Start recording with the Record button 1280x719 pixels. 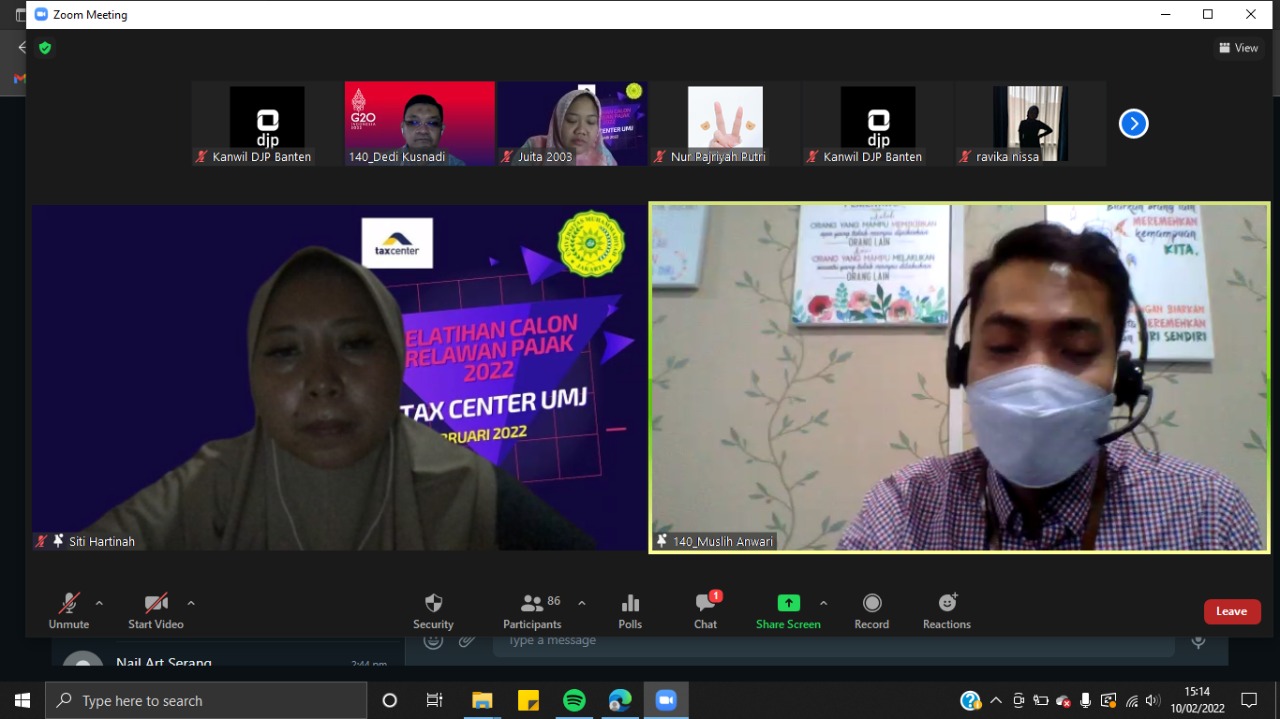click(x=871, y=610)
